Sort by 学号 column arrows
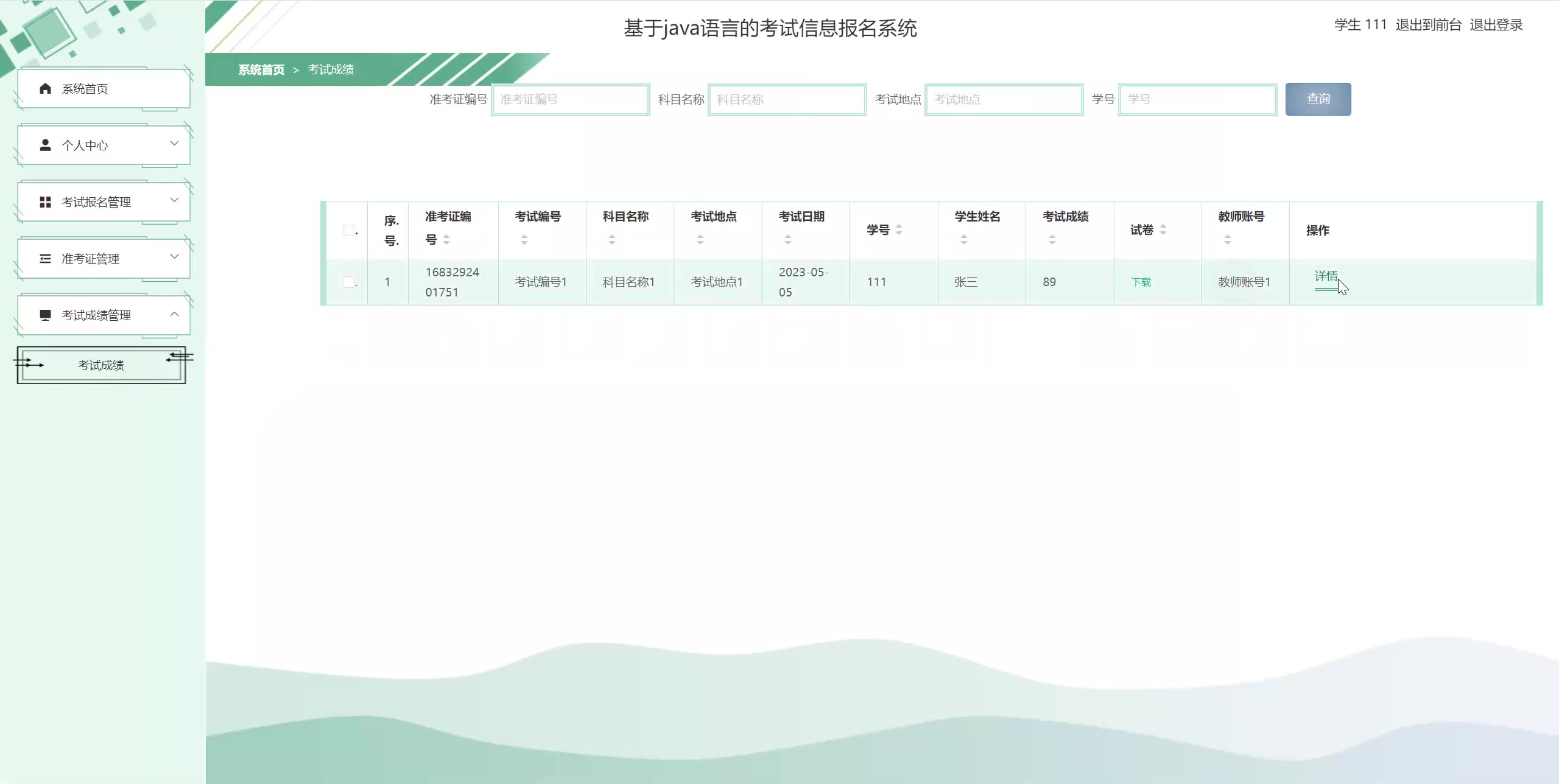 click(x=899, y=230)
